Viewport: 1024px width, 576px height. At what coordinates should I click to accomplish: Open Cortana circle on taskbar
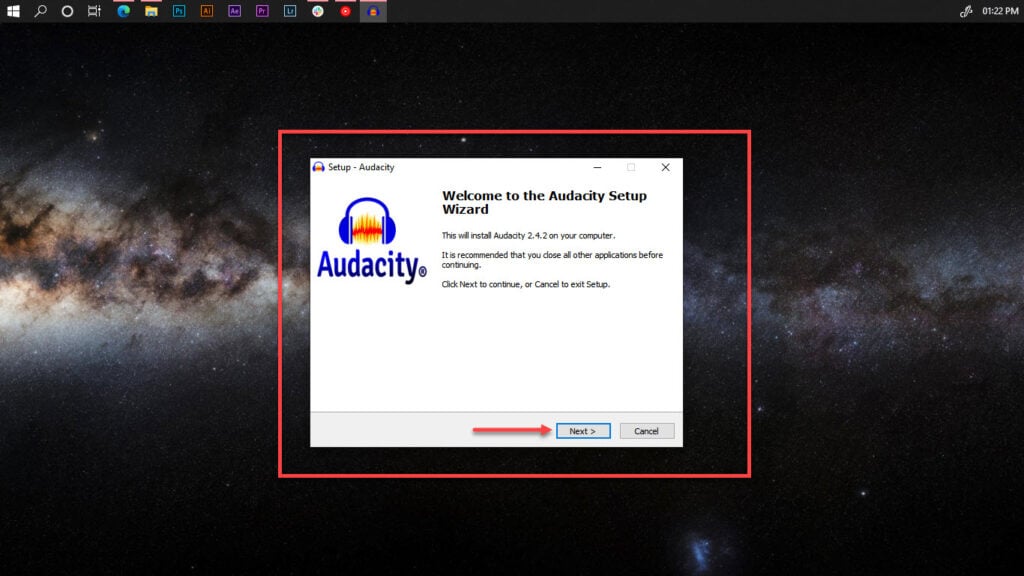[x=67, y=11]
